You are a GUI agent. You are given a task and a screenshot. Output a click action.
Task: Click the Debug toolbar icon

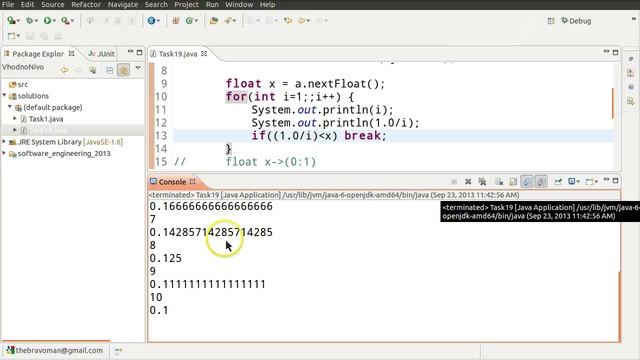(x=29, y=20)
